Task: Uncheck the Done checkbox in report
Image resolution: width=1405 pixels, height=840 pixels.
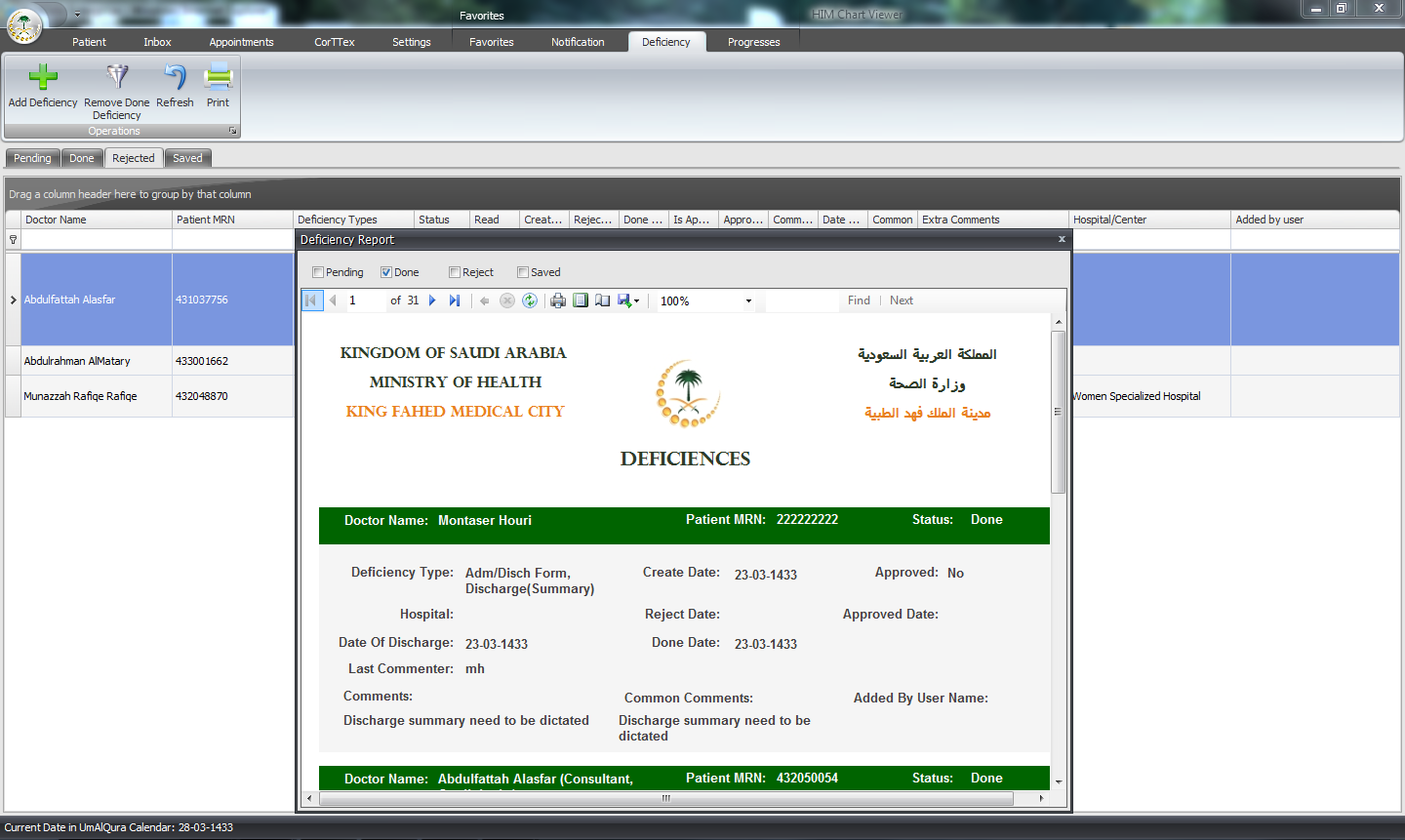Action: click(x=386, y=272)
